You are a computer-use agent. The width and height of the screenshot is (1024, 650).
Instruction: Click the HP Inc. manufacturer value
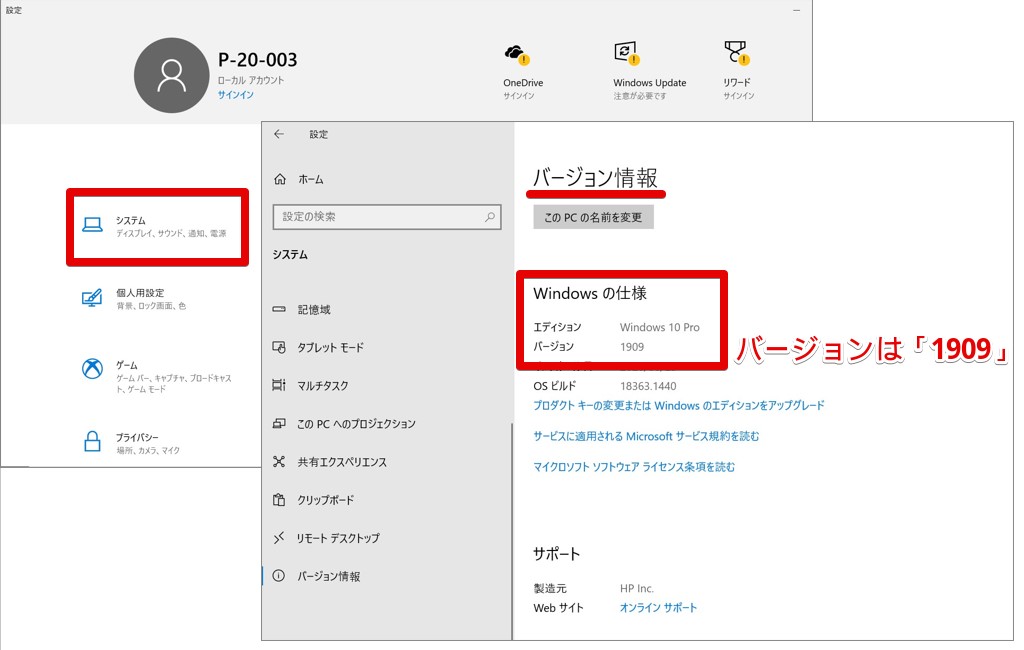click(637, 589)
